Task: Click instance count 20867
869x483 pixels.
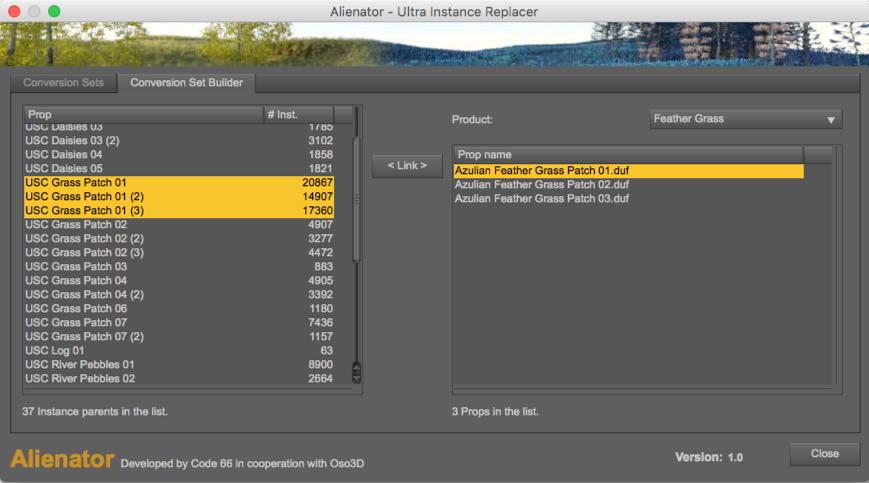Action: pyautogui.click(x=317, y=183)
